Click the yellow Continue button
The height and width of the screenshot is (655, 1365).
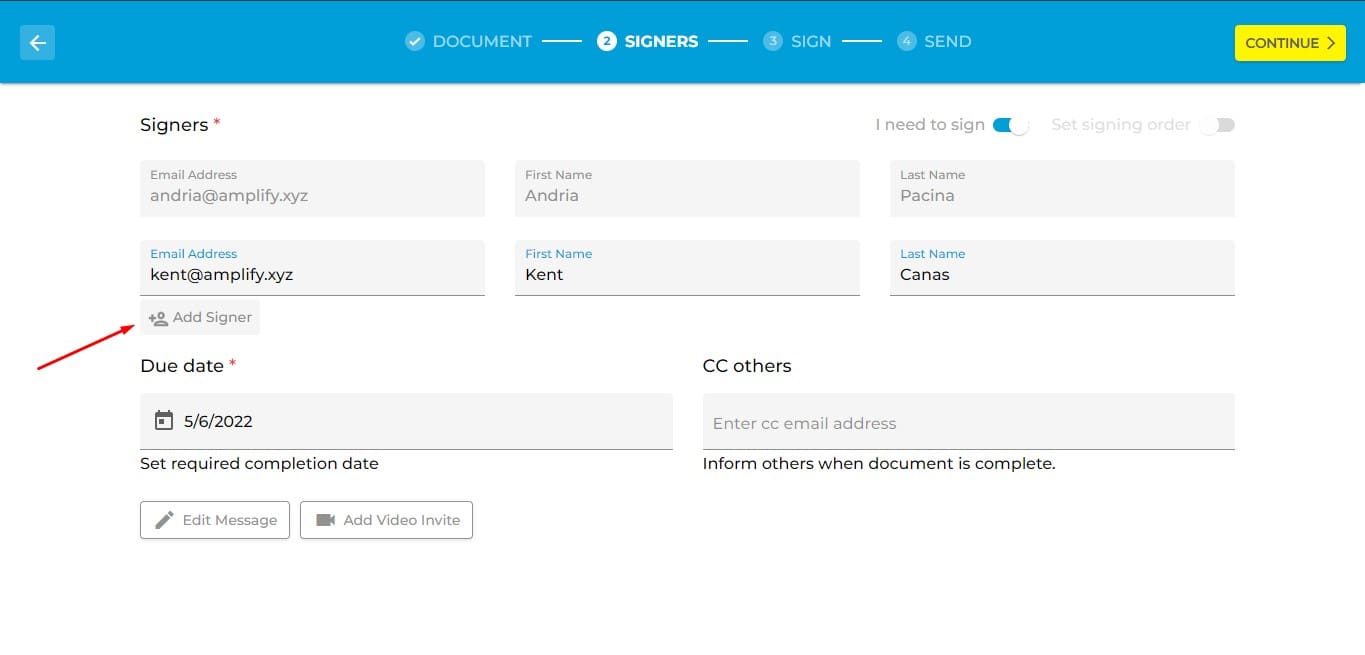click(1290, 43)
